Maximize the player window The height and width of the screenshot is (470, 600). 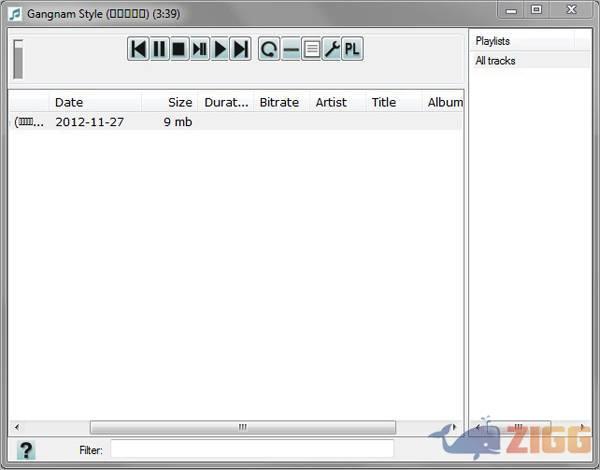[x=536, y=10]
